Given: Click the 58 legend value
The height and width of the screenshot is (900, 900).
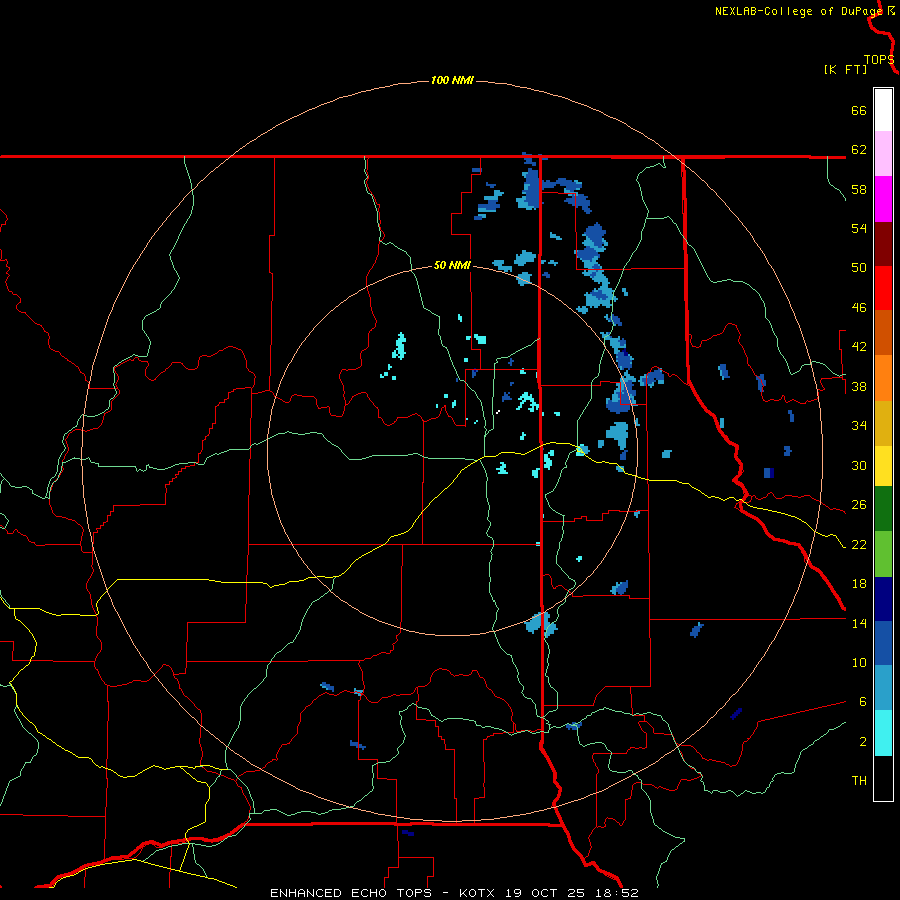Looking at the screenshot, I should (x=859, y=189).
